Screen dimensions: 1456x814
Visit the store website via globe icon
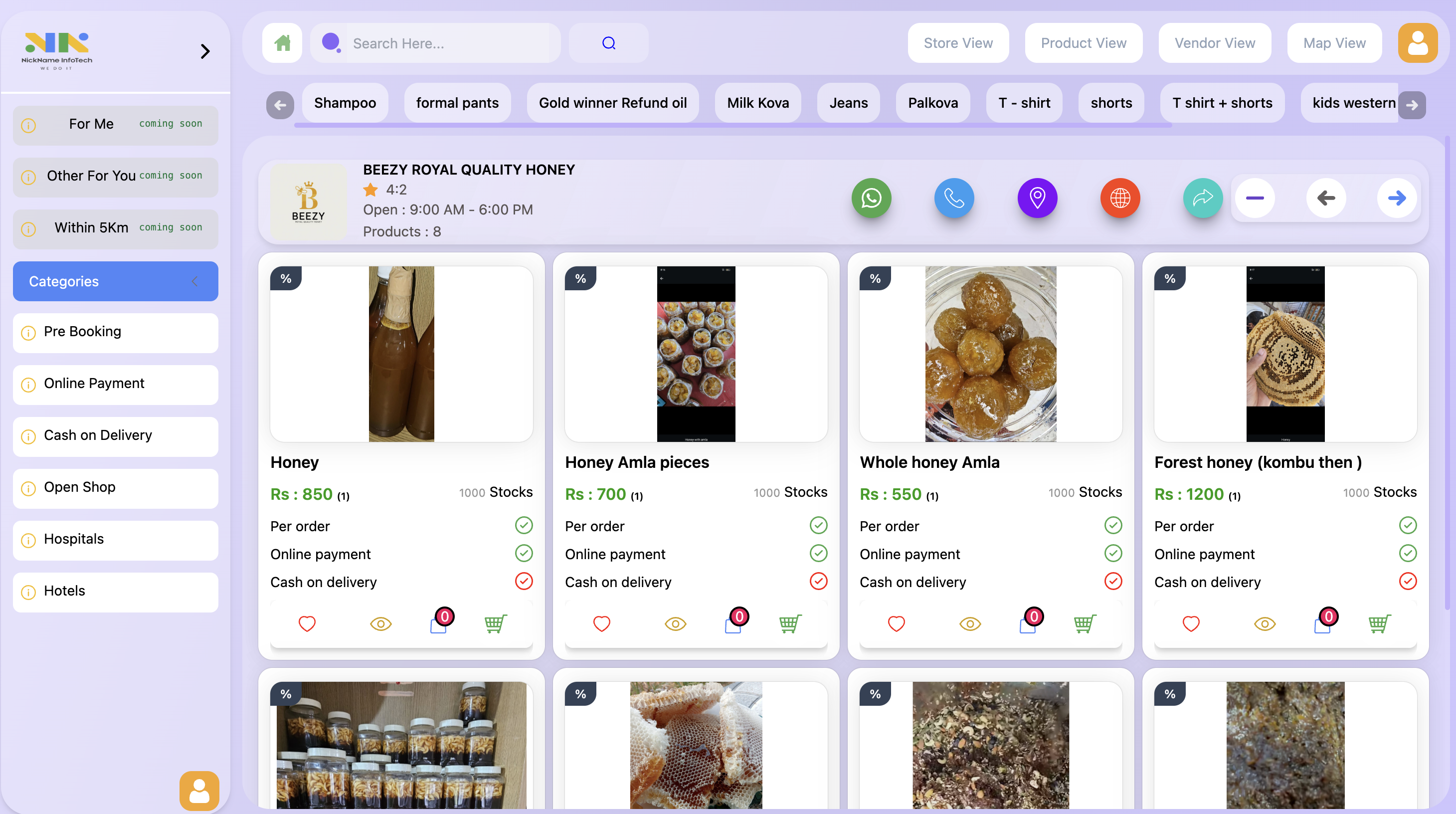point(1120,199)
